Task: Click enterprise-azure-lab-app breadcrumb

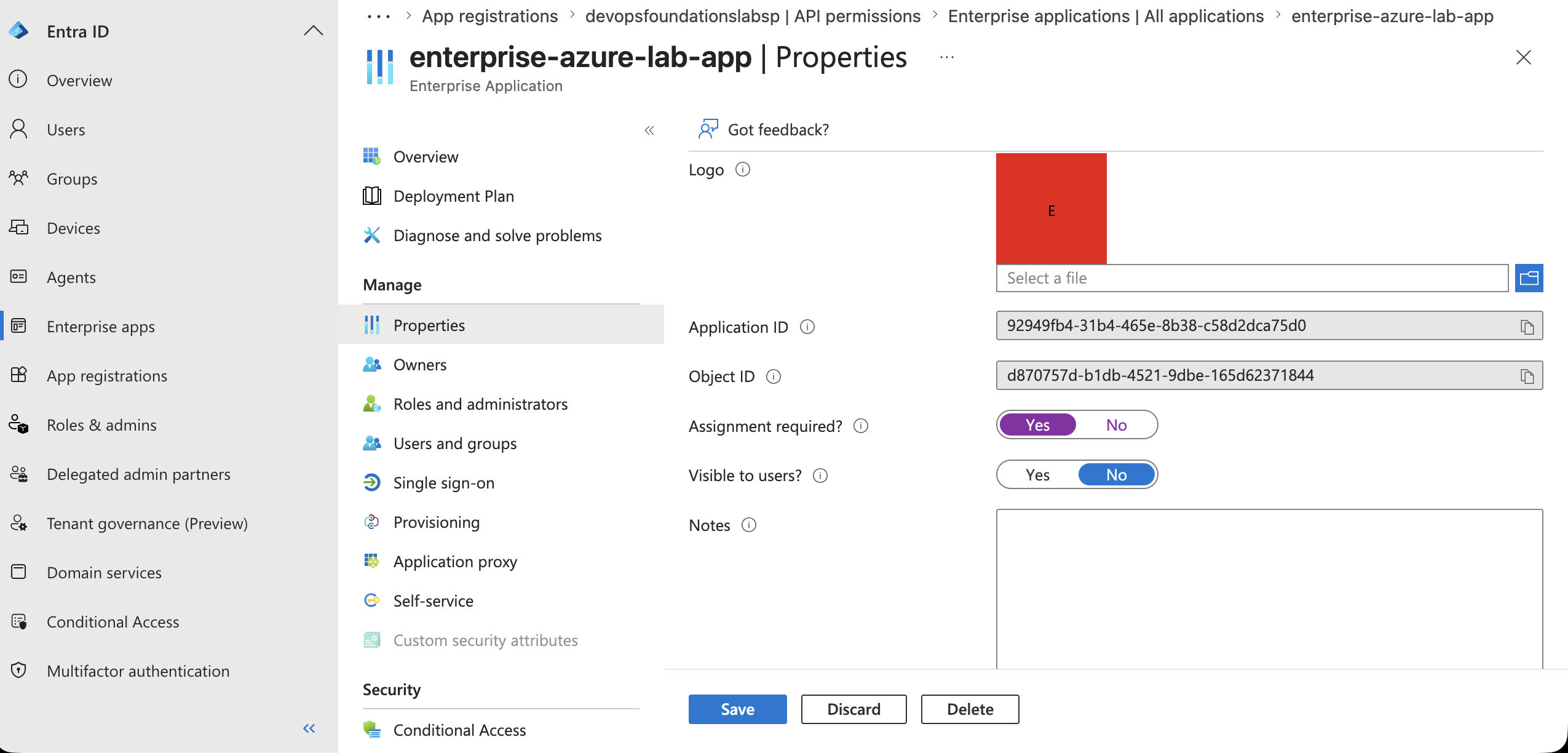Action: 1392,17
